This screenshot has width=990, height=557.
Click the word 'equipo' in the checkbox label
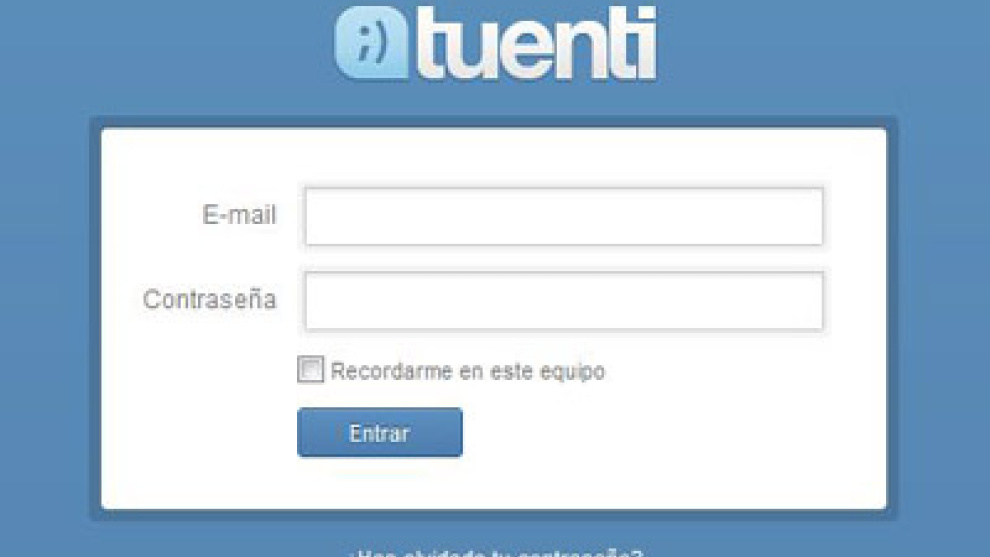[572, 373]
